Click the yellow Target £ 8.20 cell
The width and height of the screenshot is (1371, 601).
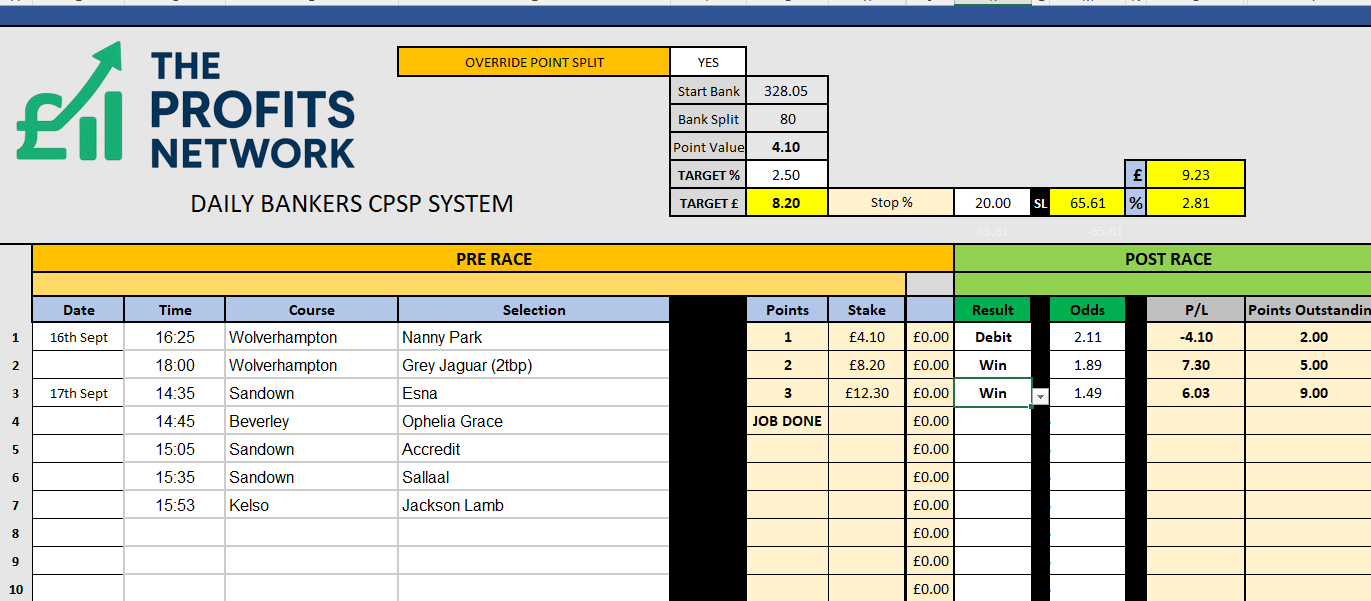786,203
